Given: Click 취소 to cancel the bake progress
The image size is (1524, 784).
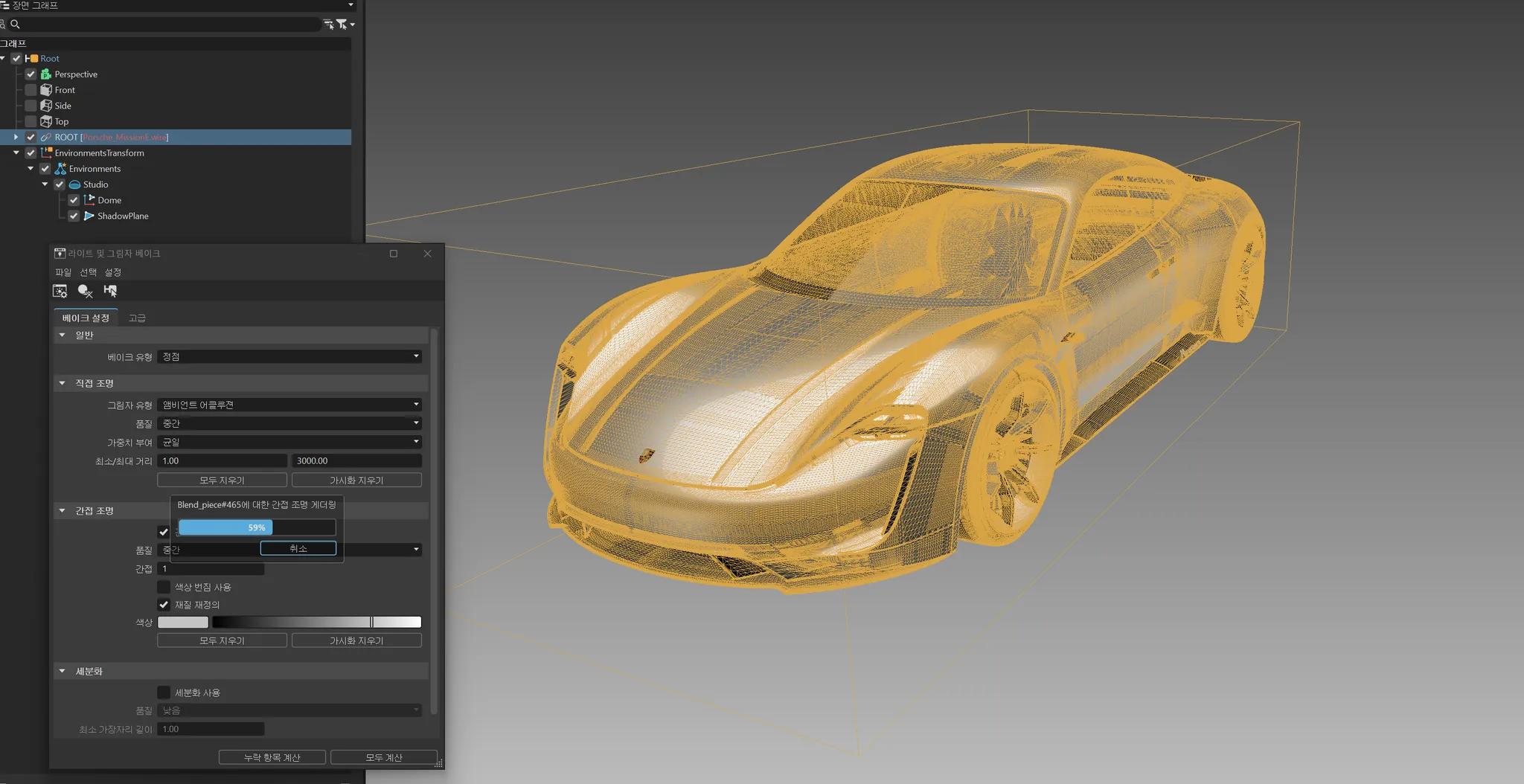Looking at the screenshot, I should (298, 548).
